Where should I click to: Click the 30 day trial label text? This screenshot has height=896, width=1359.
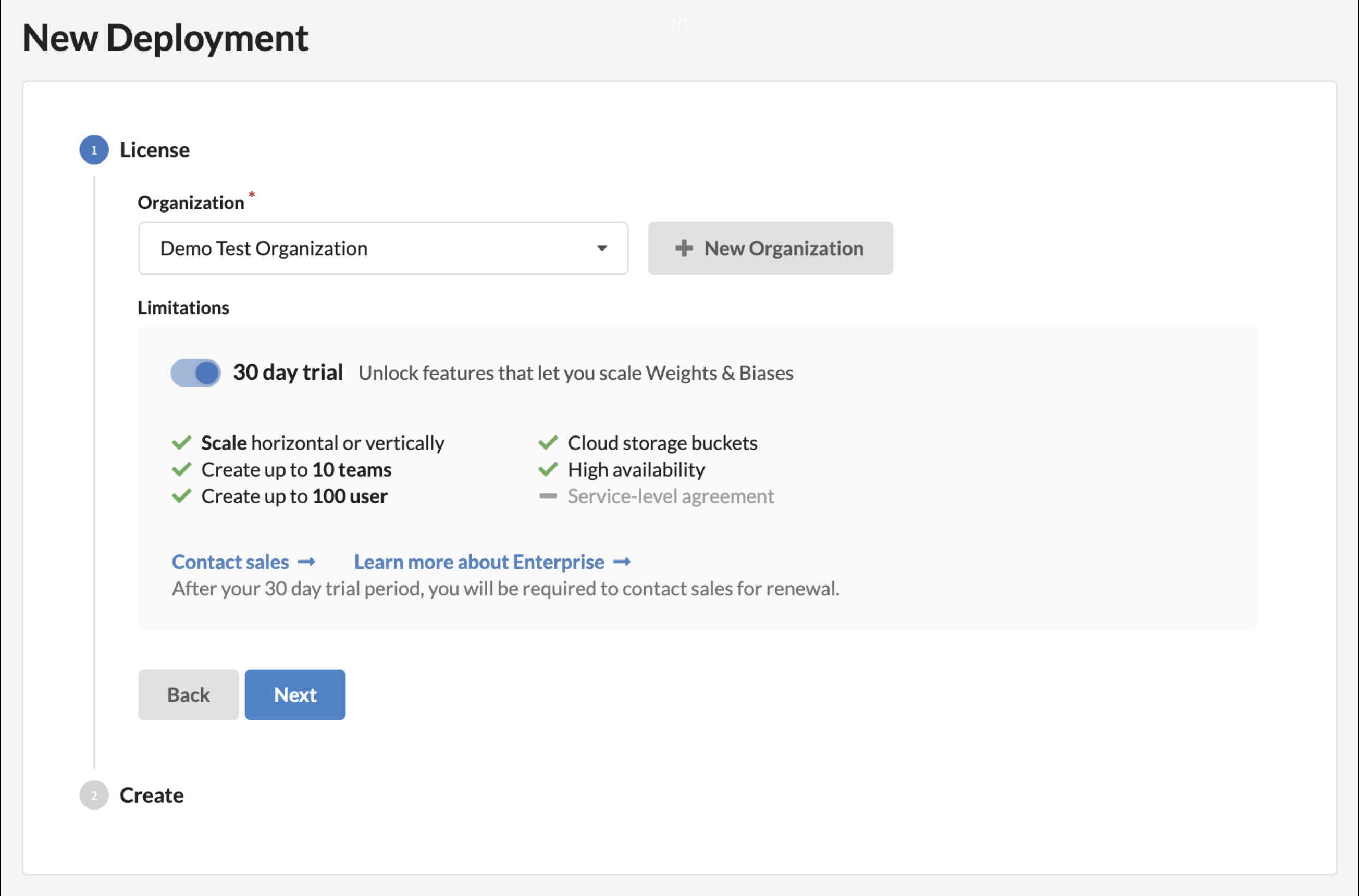[x=288, y=372]
